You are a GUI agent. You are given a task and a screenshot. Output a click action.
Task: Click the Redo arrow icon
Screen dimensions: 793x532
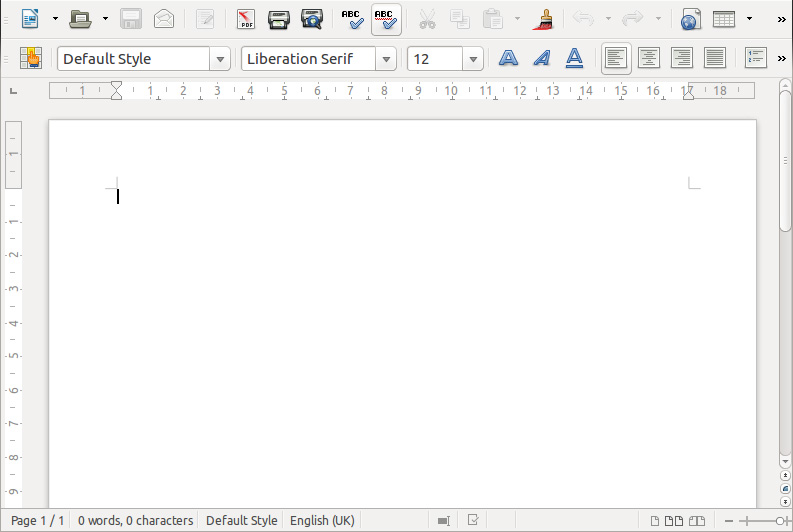pos(633,19)
